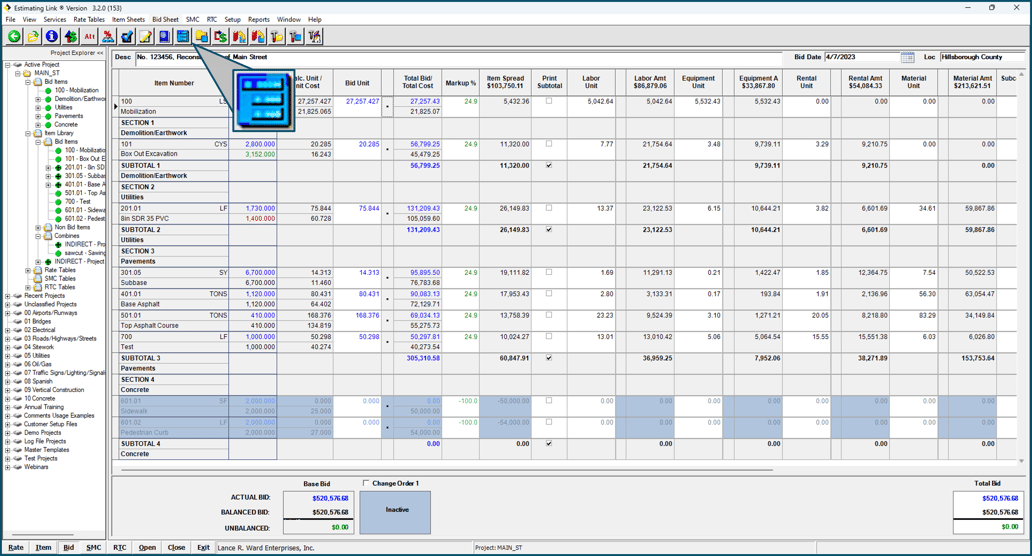
Task: Uncheck Print Subtotal for SUBTOTAL 3 row
Action: pyautogui.click(x=549, y=358)
